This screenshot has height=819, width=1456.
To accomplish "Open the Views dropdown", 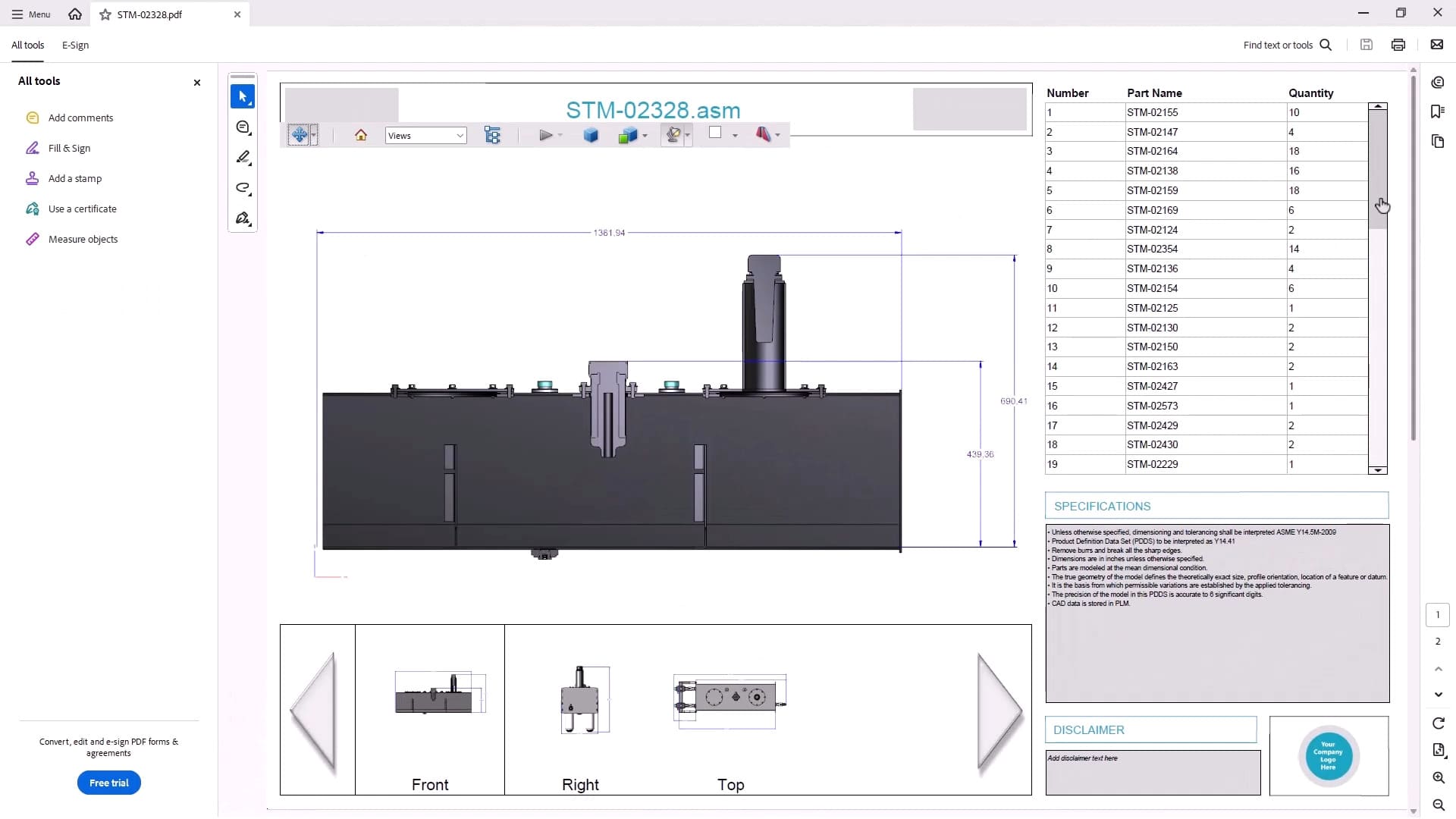I will 425,136.
